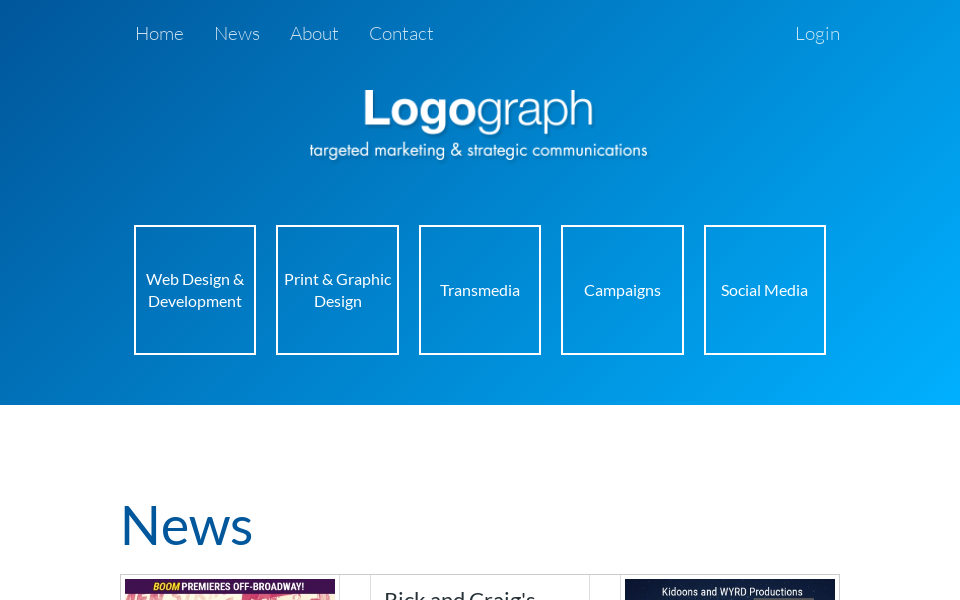Viewport: 960px width, 600px height.
Task: Click the Kidoons and WYRD Productions headline
Action: (729, 589)
